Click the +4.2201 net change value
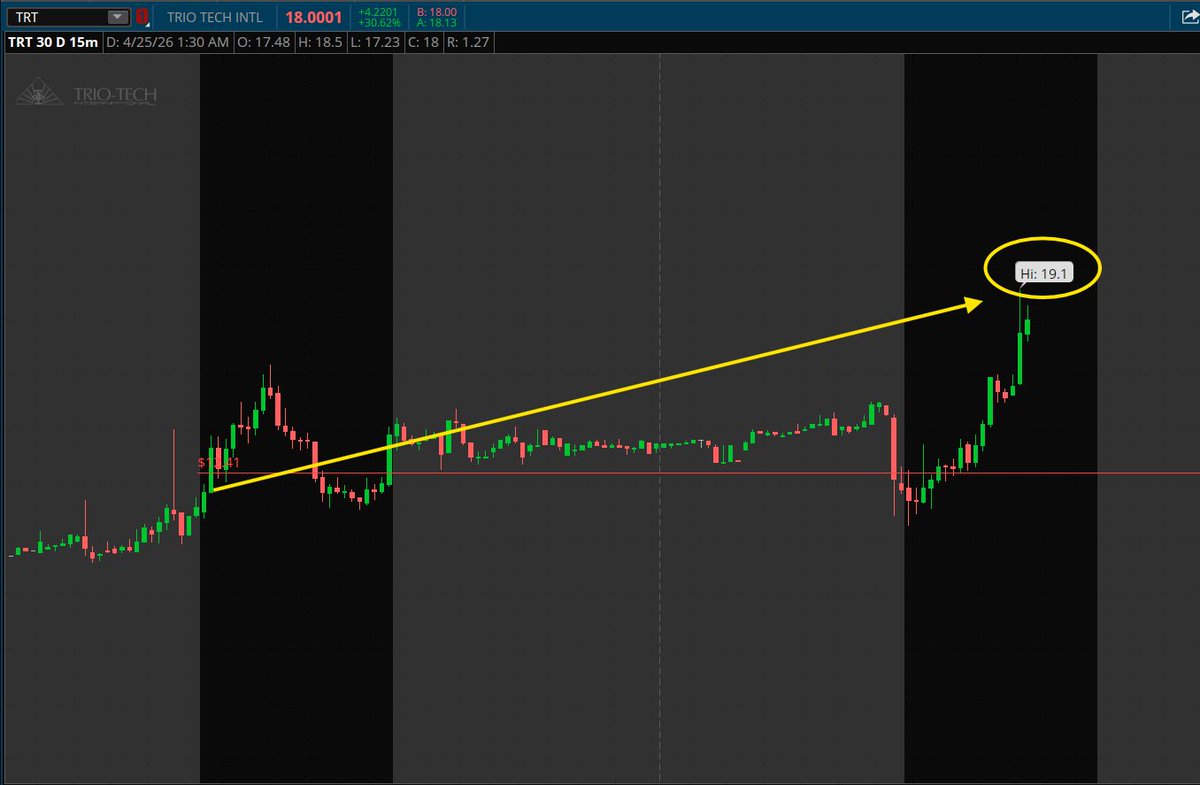 pyautogui.click(x=377, y=11)
